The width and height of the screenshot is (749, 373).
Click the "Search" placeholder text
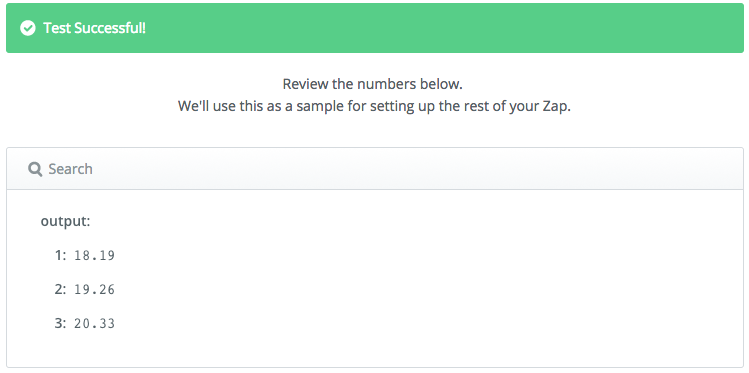coord(70,169)
